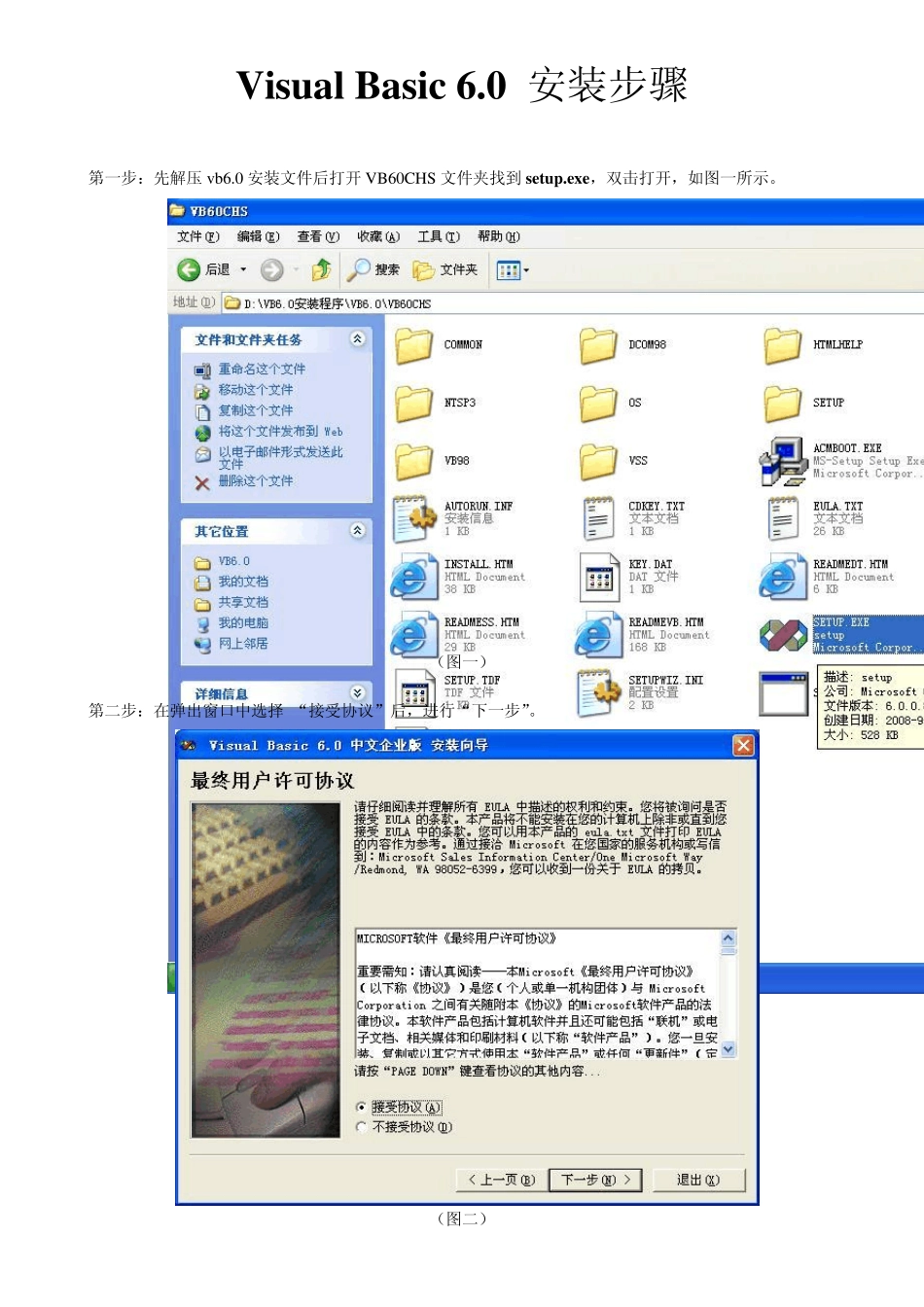Image resolution: width=924 pixels, height=1307 pixels.
Task: Click 退出(X) button in setup wizard
Action: pyautogui.click(x=698, y=1180)
